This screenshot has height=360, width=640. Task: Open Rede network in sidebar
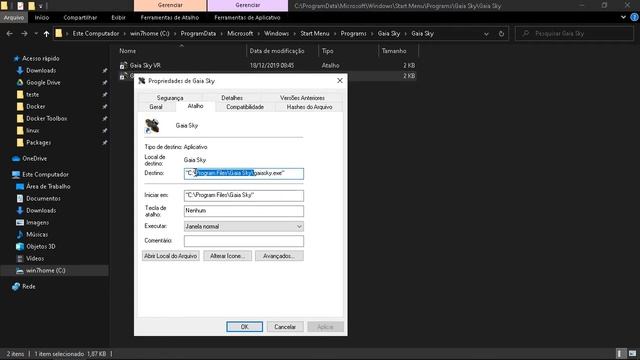point(28,287)
